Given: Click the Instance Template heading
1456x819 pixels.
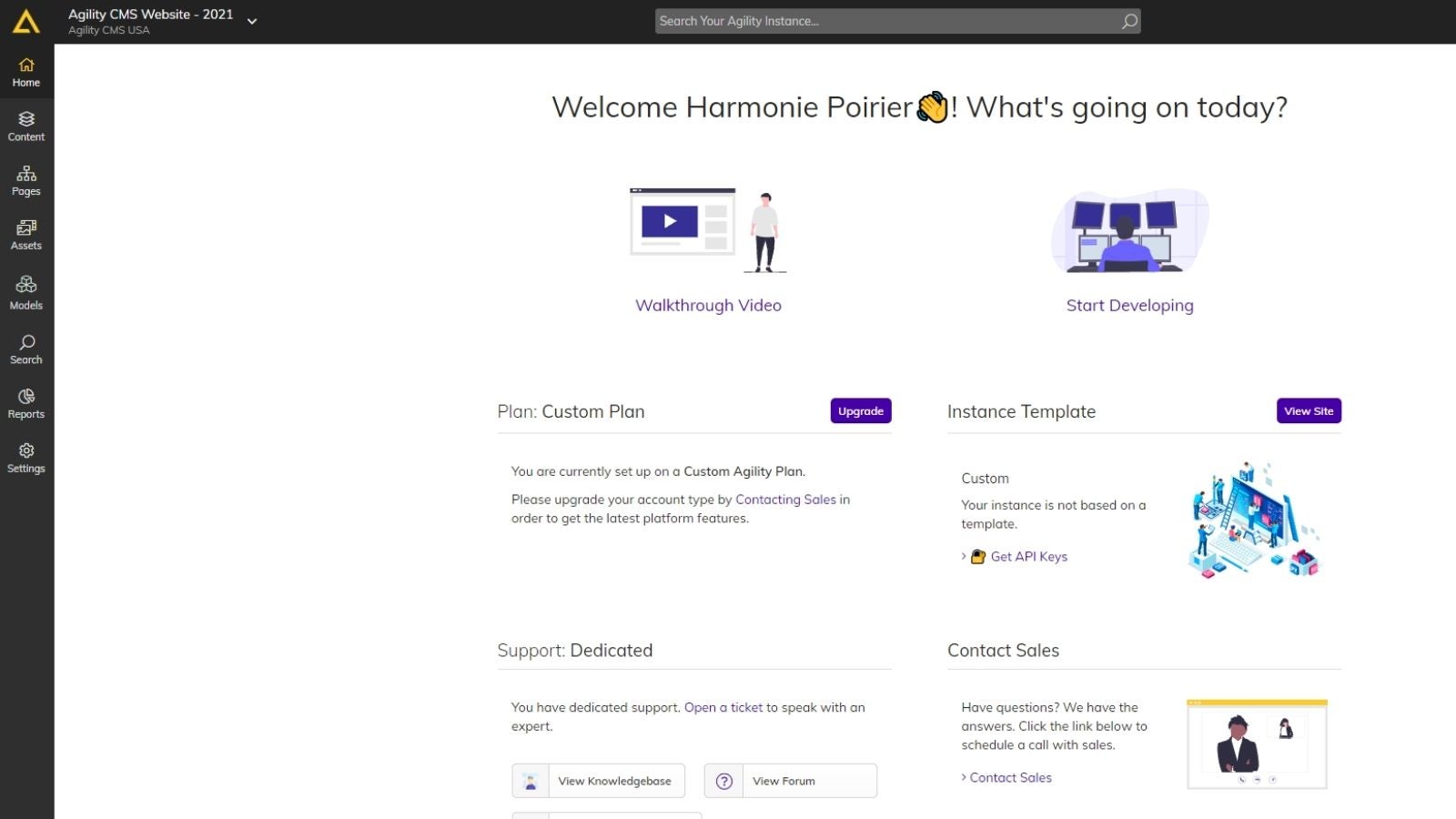Looking at the screenshot, I should (x=1021, y=411).
